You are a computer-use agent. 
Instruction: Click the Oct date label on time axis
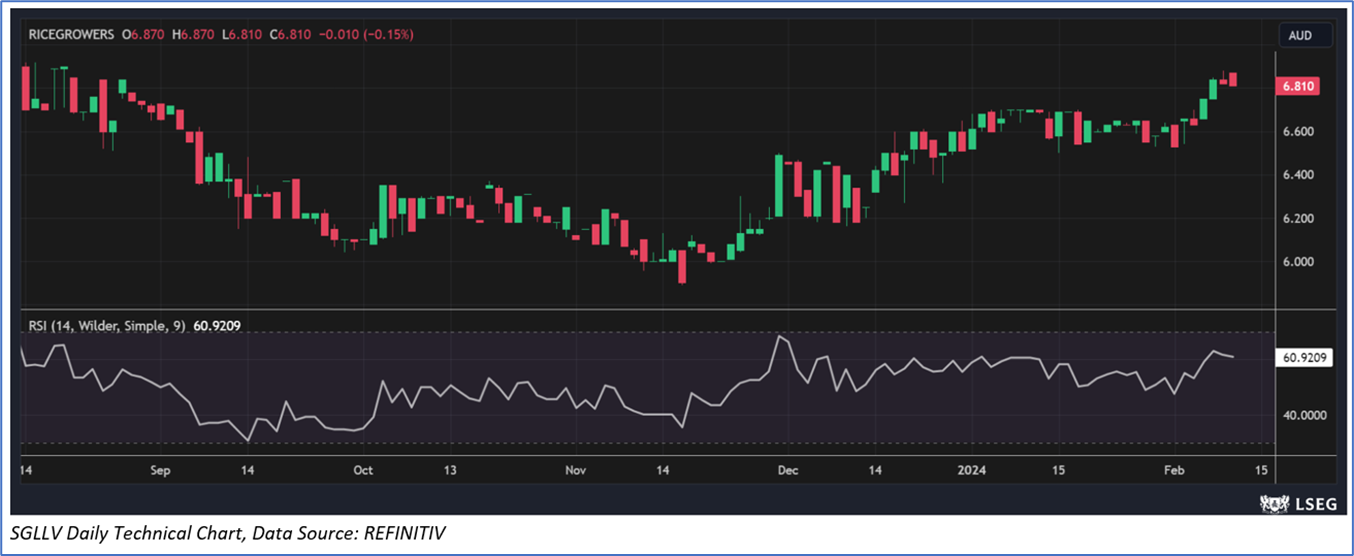[x=363, y=470]
